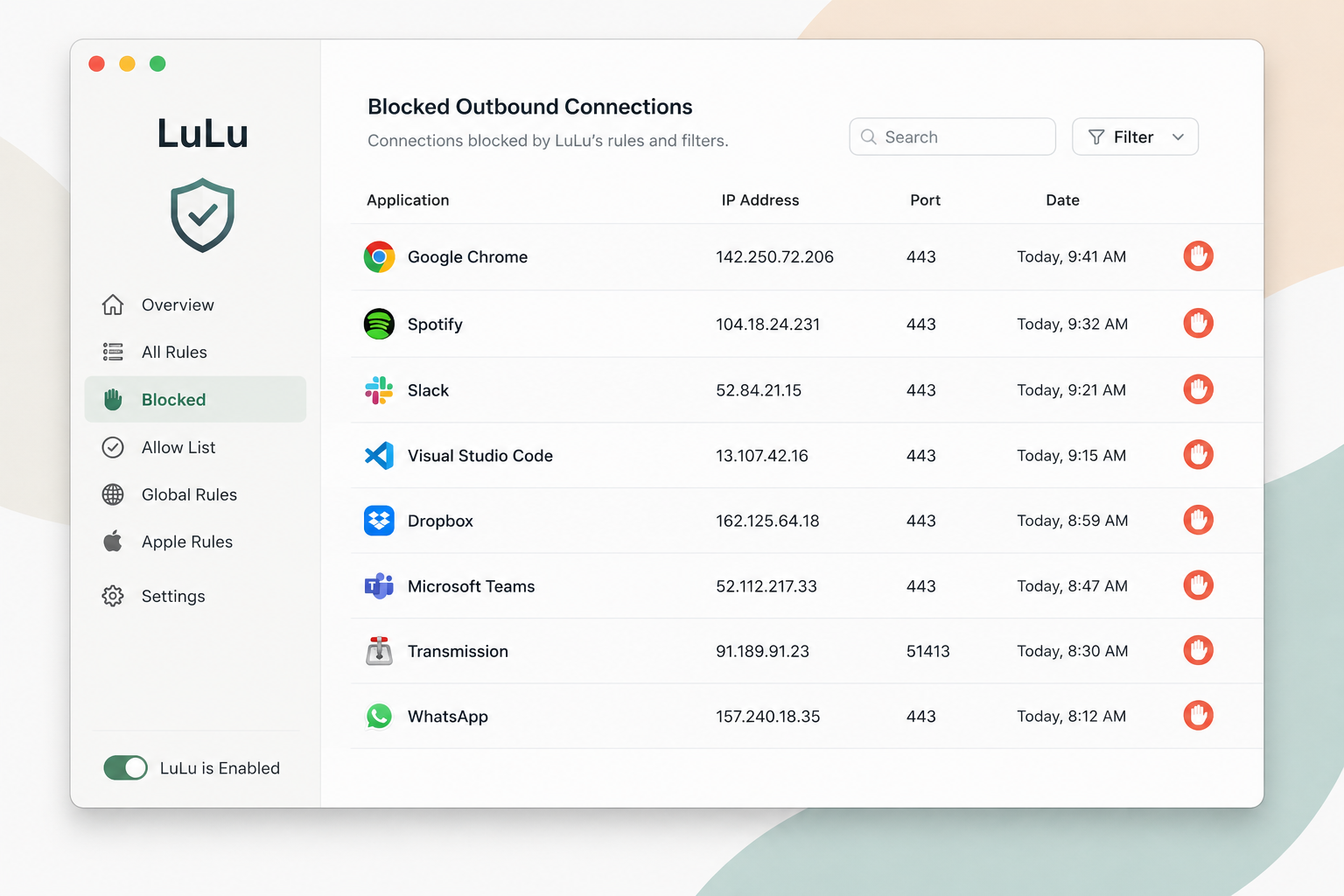Click the Global Rules globe icon
Viewport: 1344px width, 896px height.
(113, 494)
